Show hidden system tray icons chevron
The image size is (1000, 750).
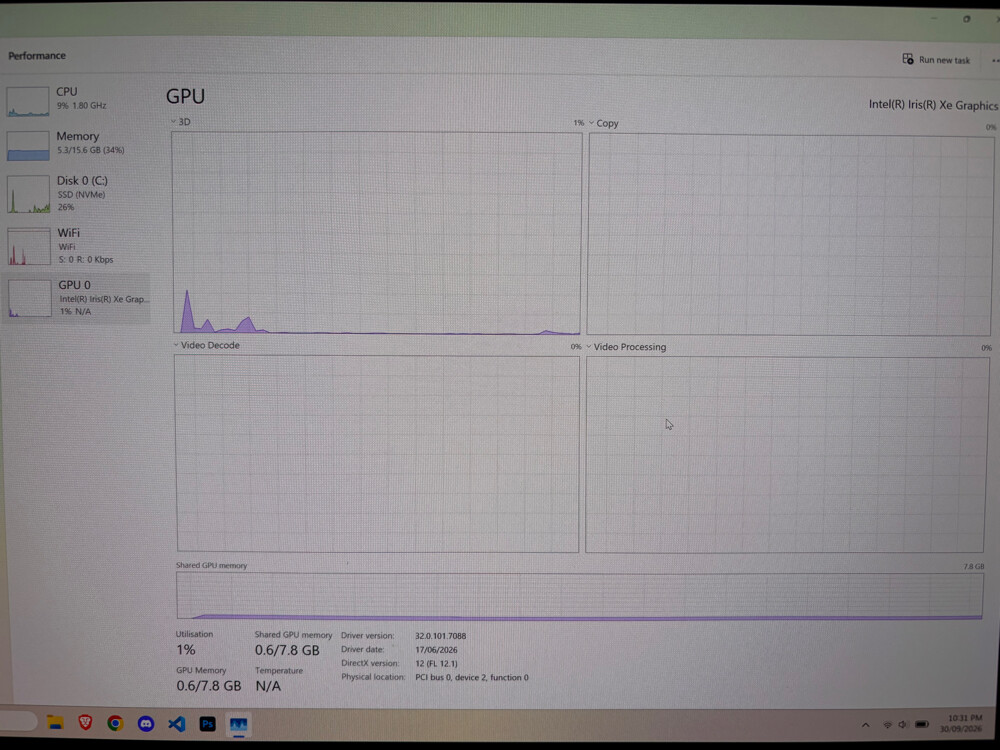coord(865,725)
